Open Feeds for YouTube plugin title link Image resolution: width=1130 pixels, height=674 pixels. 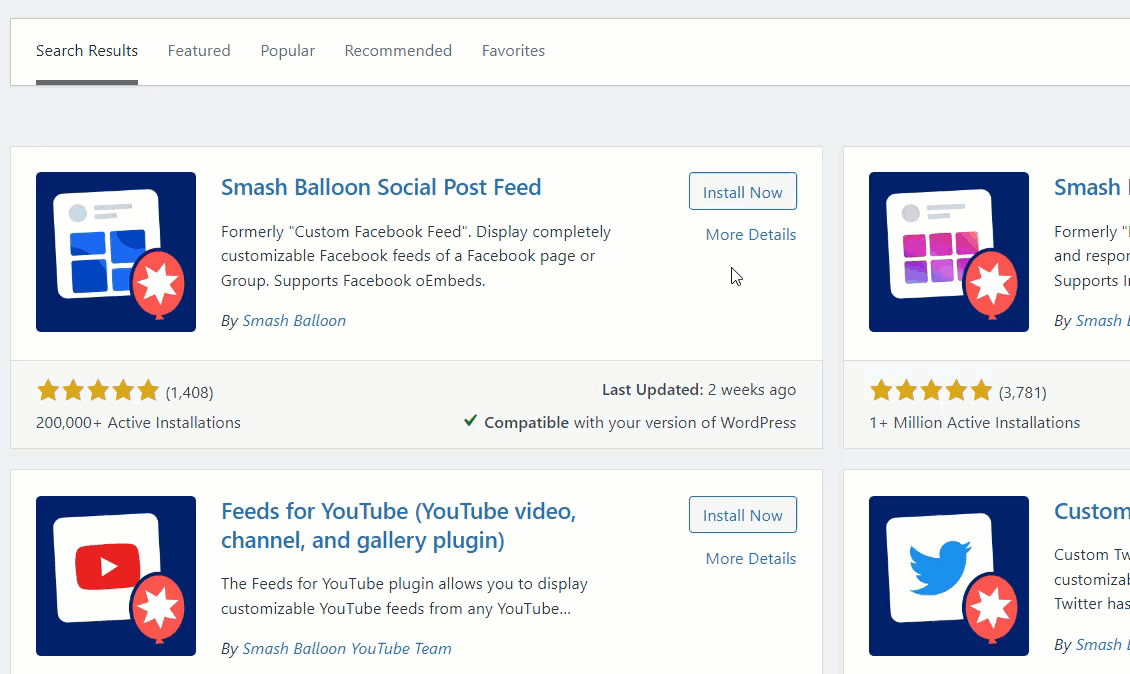399,526
